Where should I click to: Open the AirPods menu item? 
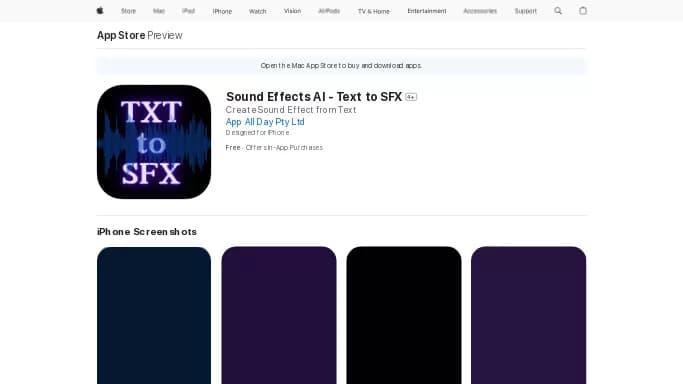(329, 11)
